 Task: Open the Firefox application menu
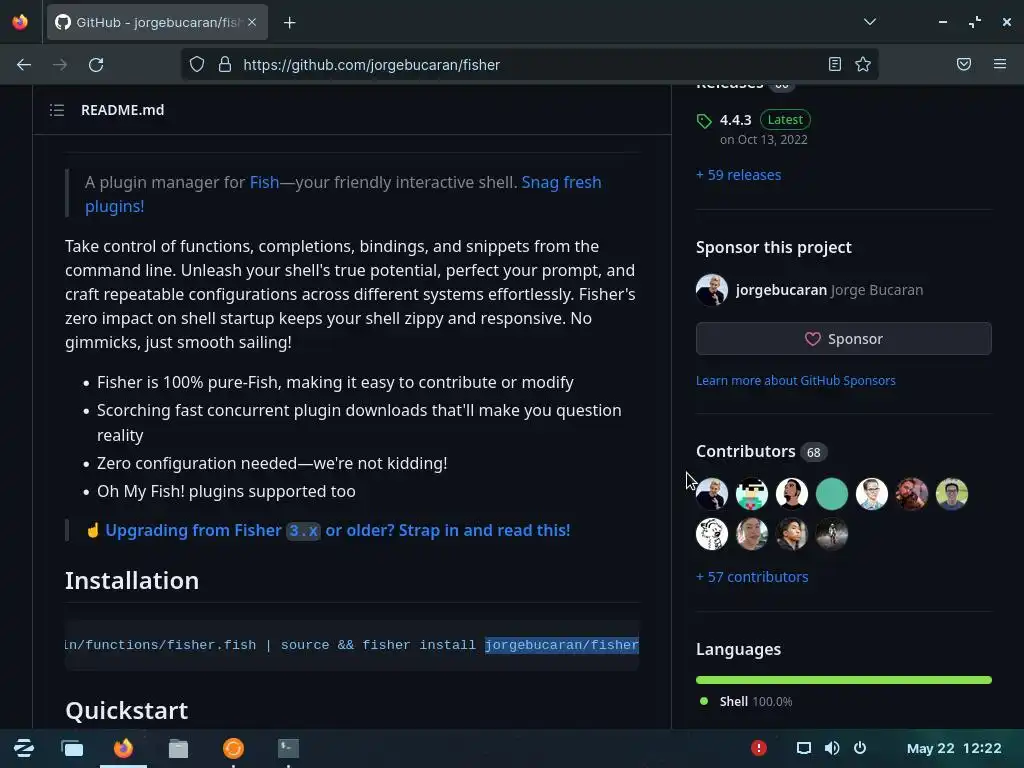tap(1000, 64)
